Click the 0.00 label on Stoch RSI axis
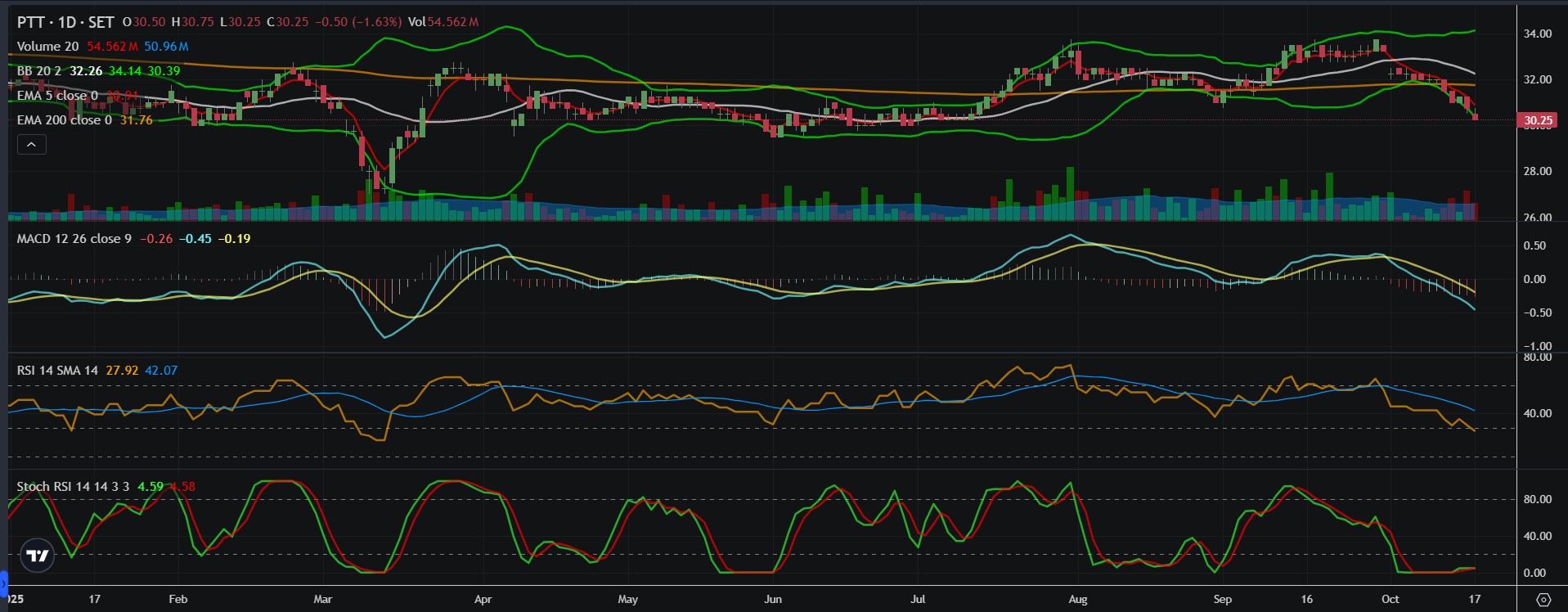This screenshot has height=612, width=1568. (x=1535, y=573)
